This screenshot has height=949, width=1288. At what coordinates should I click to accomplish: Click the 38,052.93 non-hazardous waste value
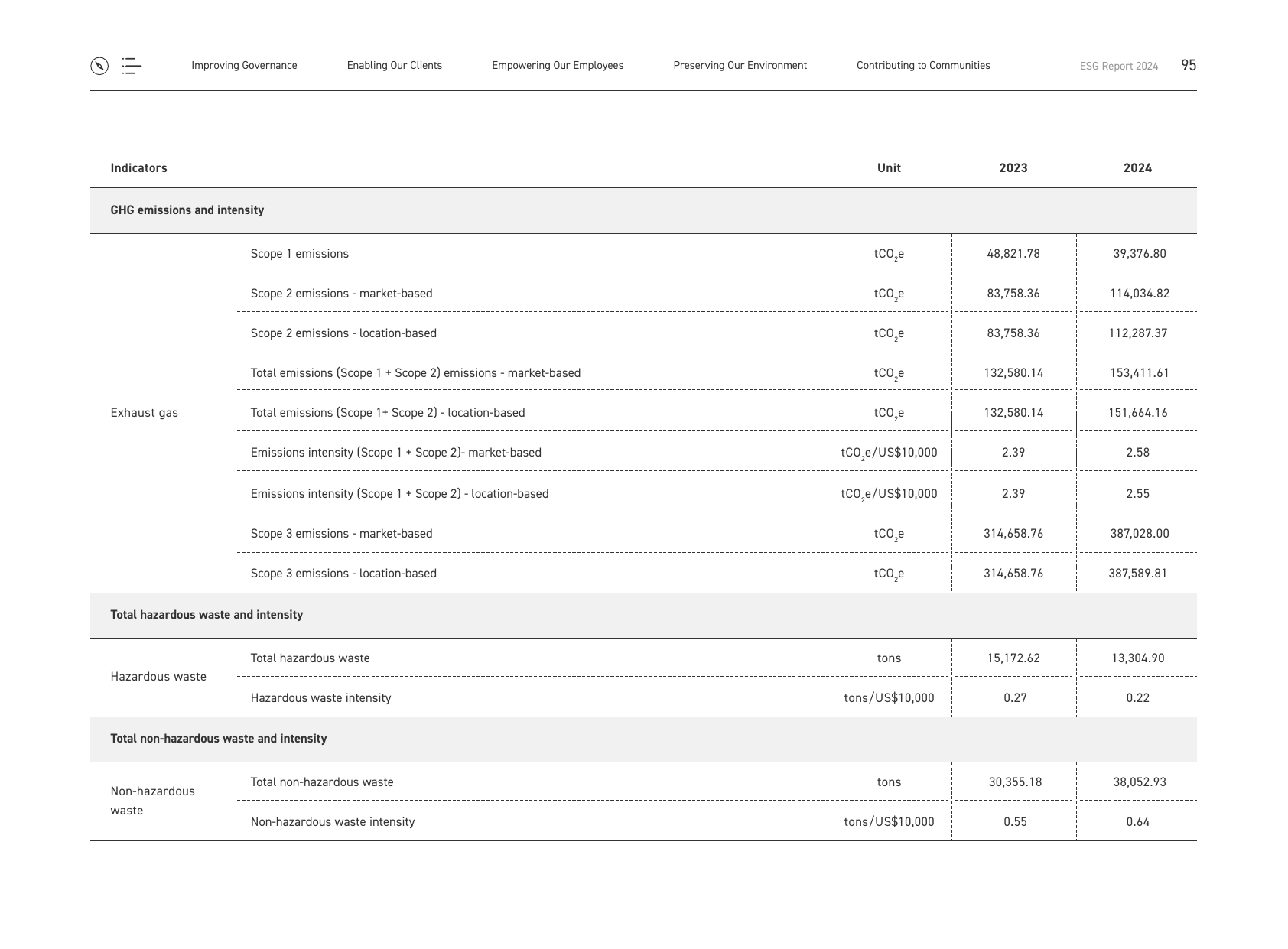pos(1140,782)
